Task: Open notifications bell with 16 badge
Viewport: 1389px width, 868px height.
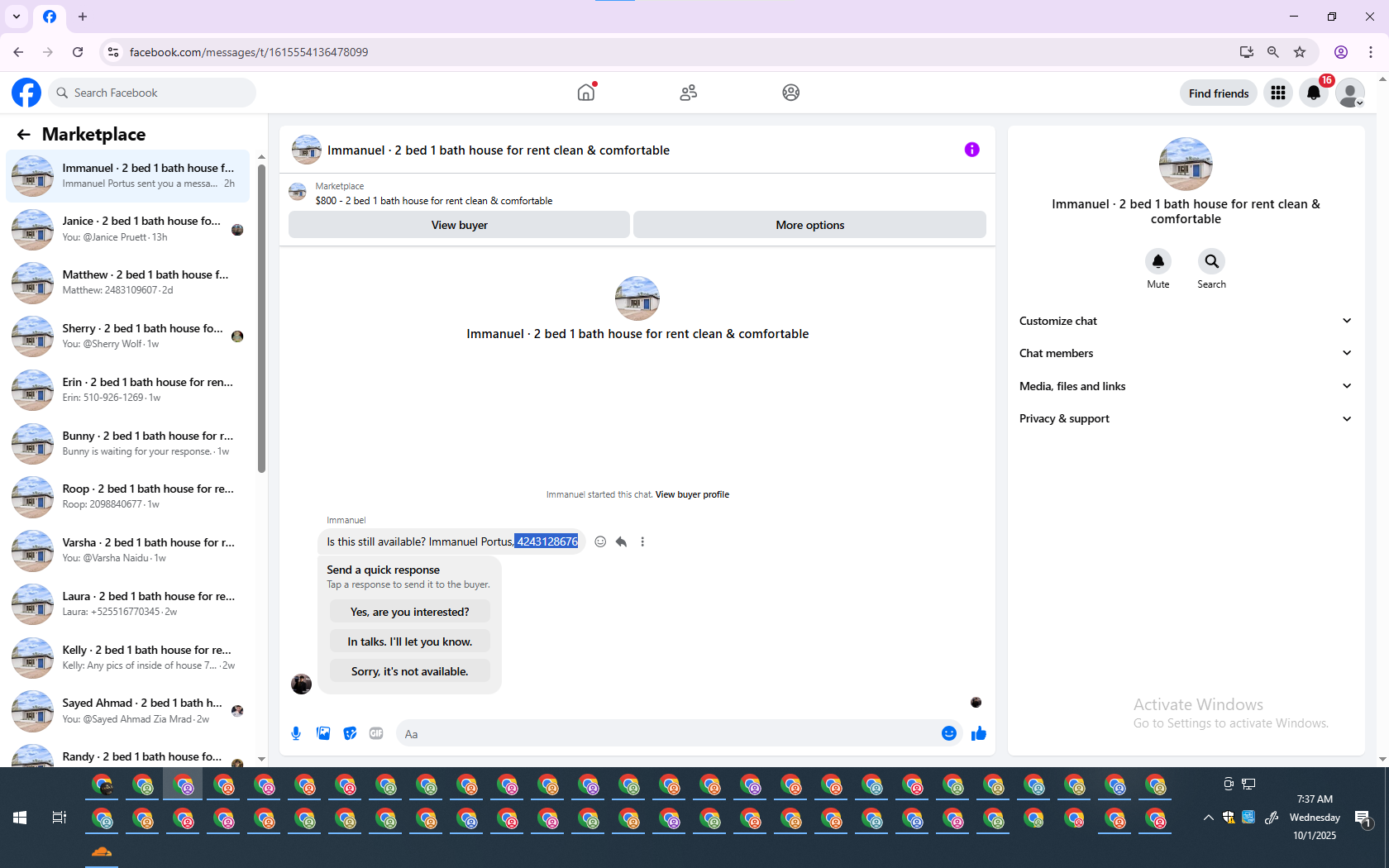Action: (1314, 93)
